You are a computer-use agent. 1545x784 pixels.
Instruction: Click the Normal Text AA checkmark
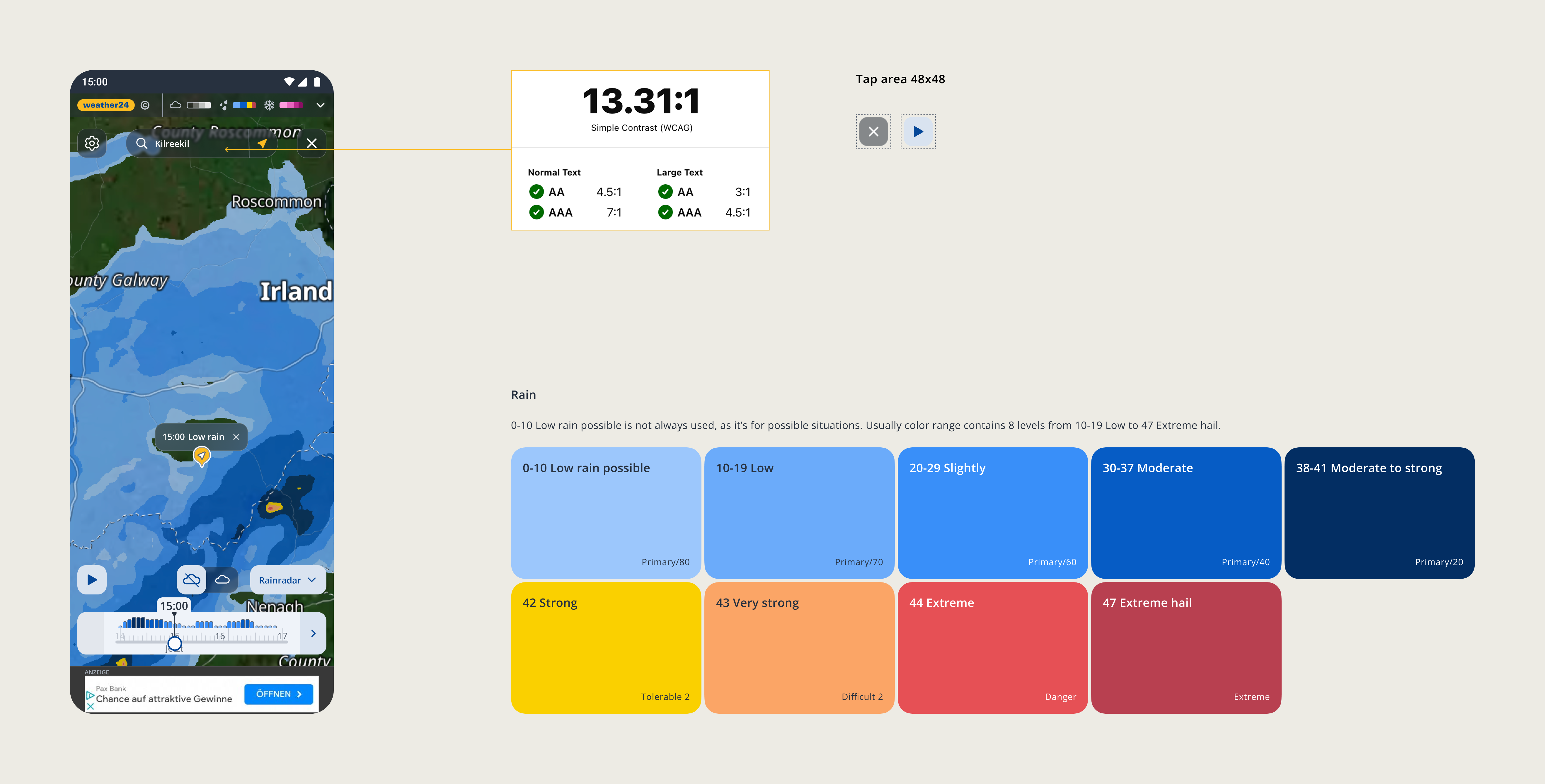tap(536, 192)
